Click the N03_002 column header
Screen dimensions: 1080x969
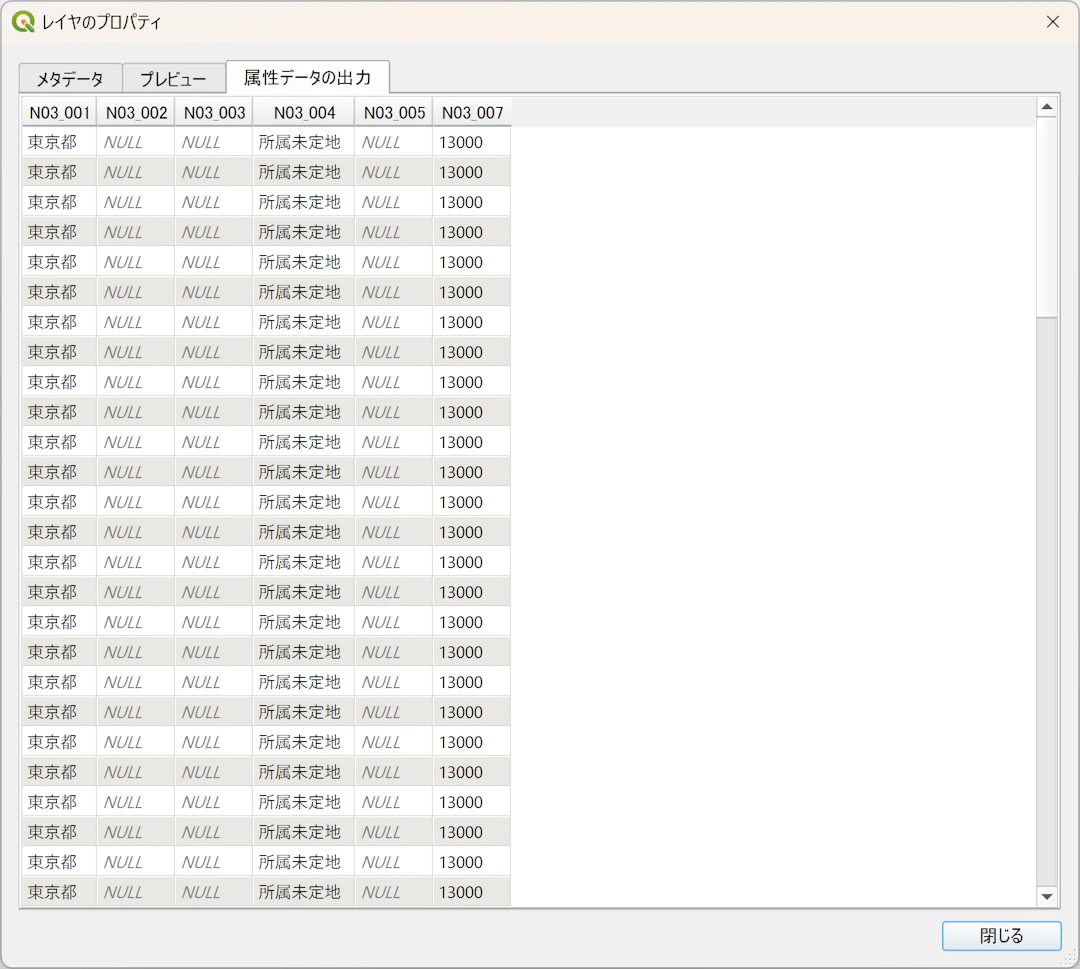[136, 112]
